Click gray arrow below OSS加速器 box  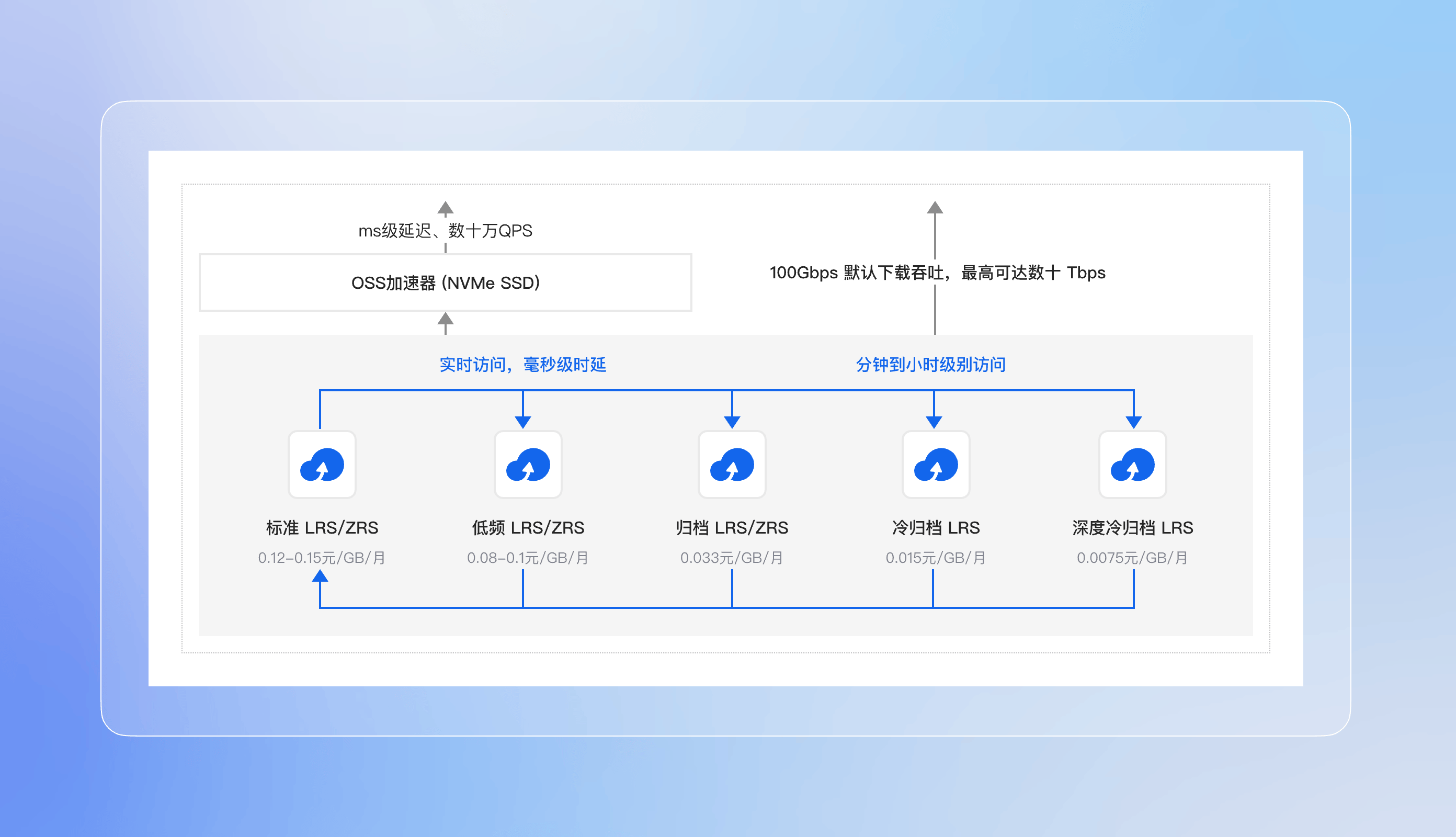click(445, 320)
